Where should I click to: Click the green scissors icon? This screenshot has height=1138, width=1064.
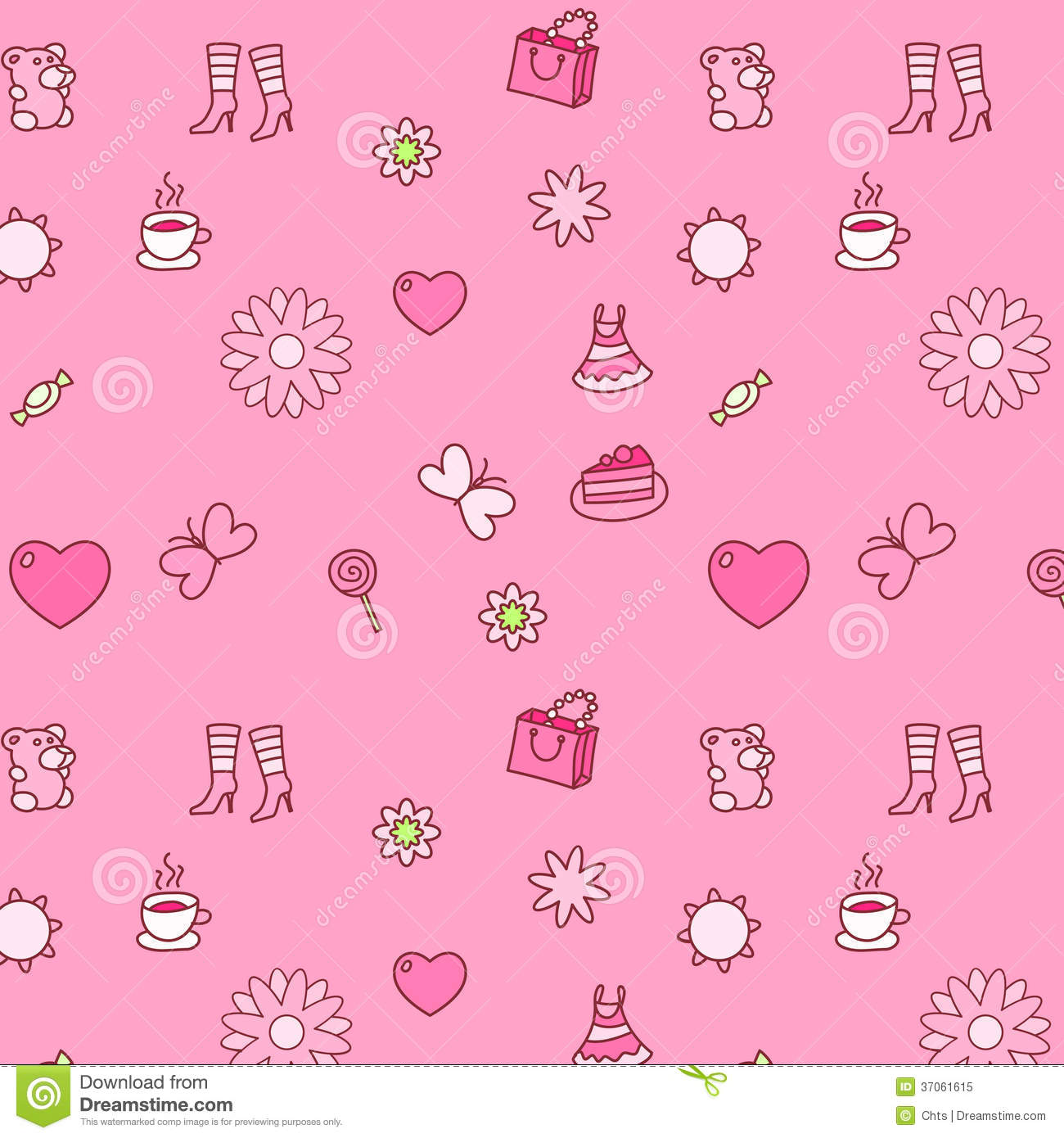pos(701,1077)
